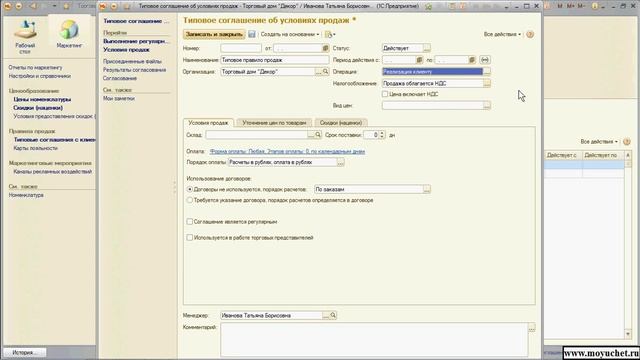
Task: Switch to 'Уточнение цен по товарам' tab
Action: 274,122
